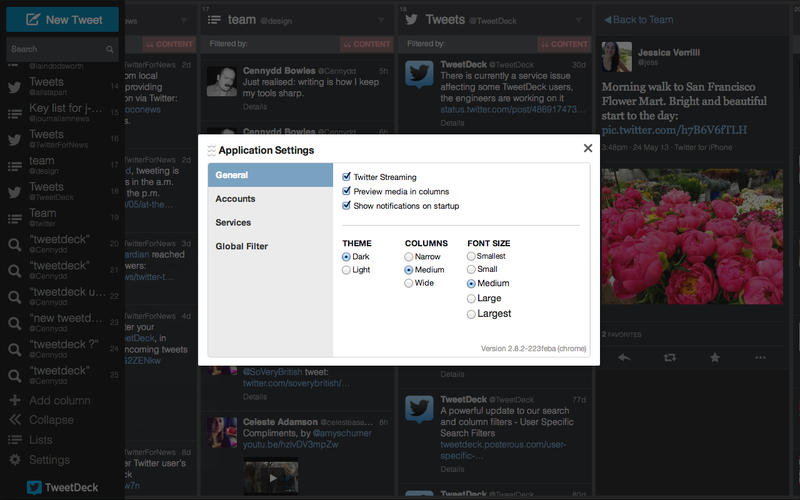The image size is (800, 500).
Task: Select the Light theme radio button
Action: (347, 270)
